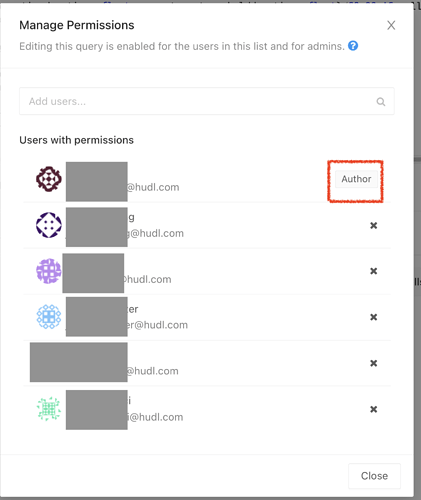
Task: Remove the user with purple avatar
Action: click(x=374, y=271)
